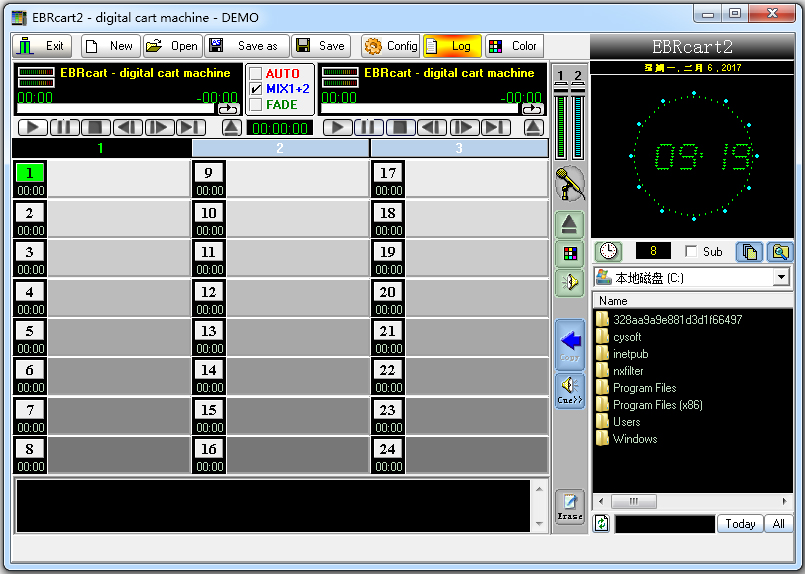Click the Save as button

pyautogui.click(x=246, y=46)
